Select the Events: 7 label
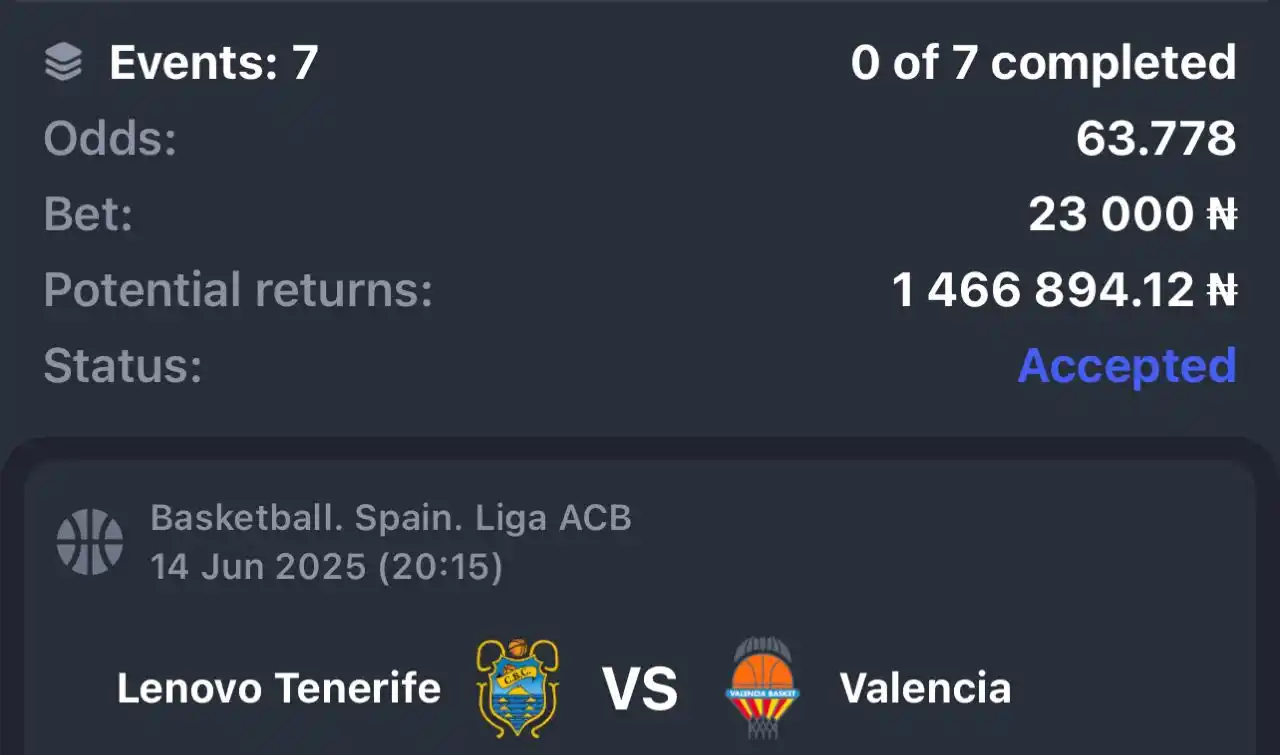This screenshot has width=1280, height=755. tap(213, 63)
